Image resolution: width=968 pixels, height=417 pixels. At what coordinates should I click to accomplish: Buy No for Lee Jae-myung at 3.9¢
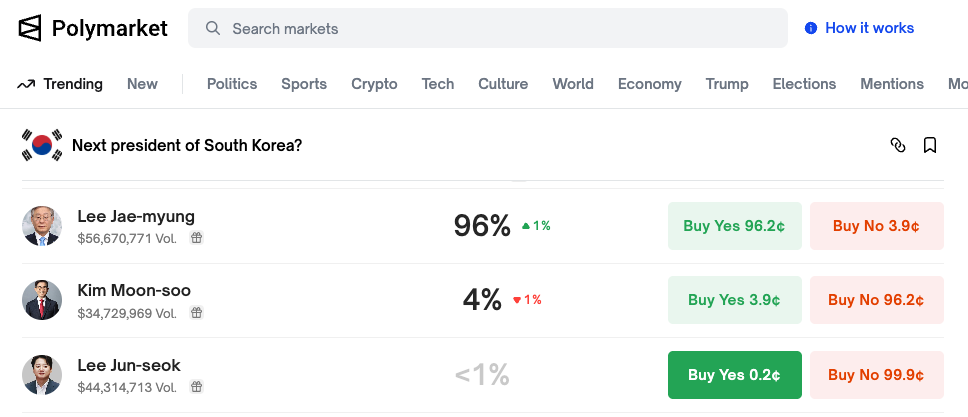(876, 226)
